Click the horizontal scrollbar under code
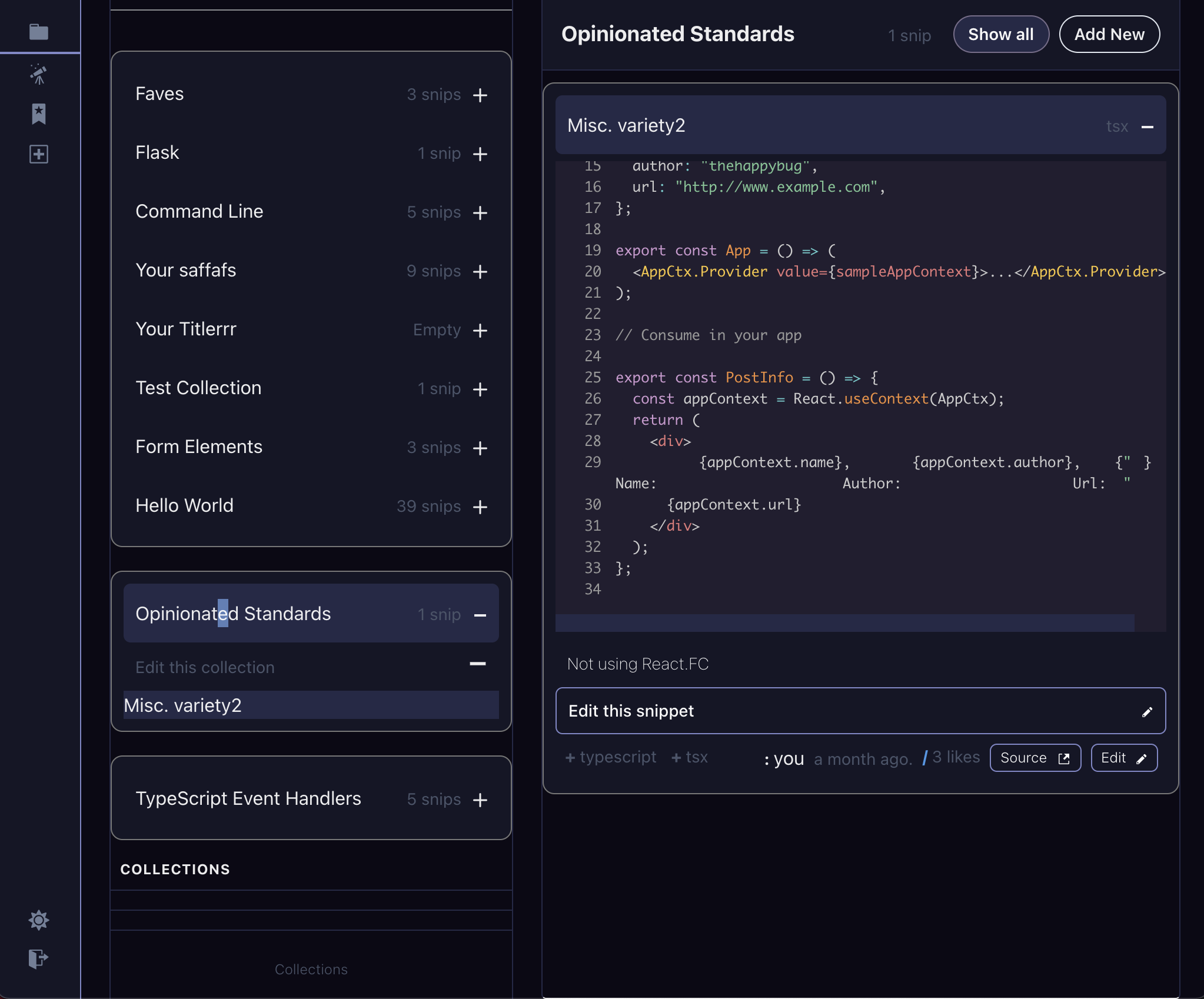 [844, 623]
